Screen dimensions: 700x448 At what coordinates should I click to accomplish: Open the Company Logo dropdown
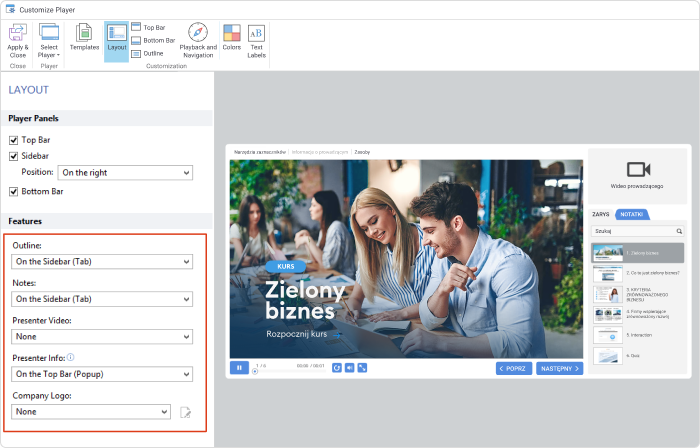tap(91, 411)
